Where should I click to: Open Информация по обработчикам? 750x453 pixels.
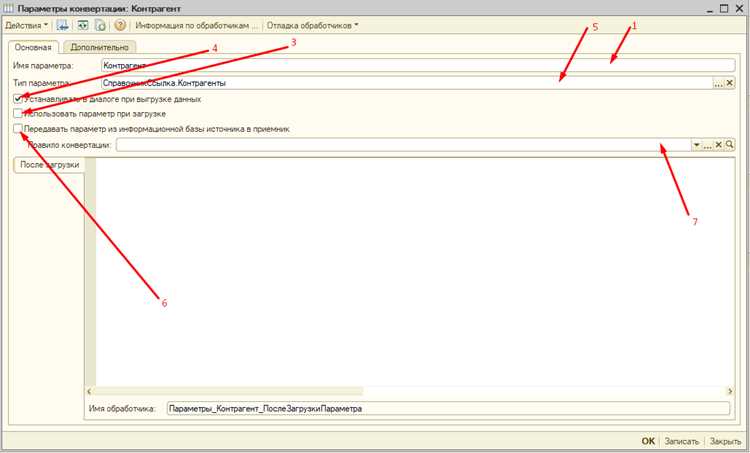pos(196,25)
